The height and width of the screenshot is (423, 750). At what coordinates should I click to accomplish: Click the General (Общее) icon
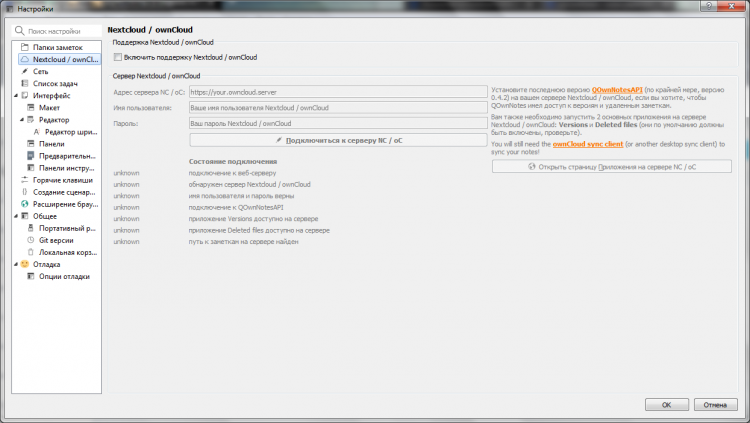coord(25,216)
